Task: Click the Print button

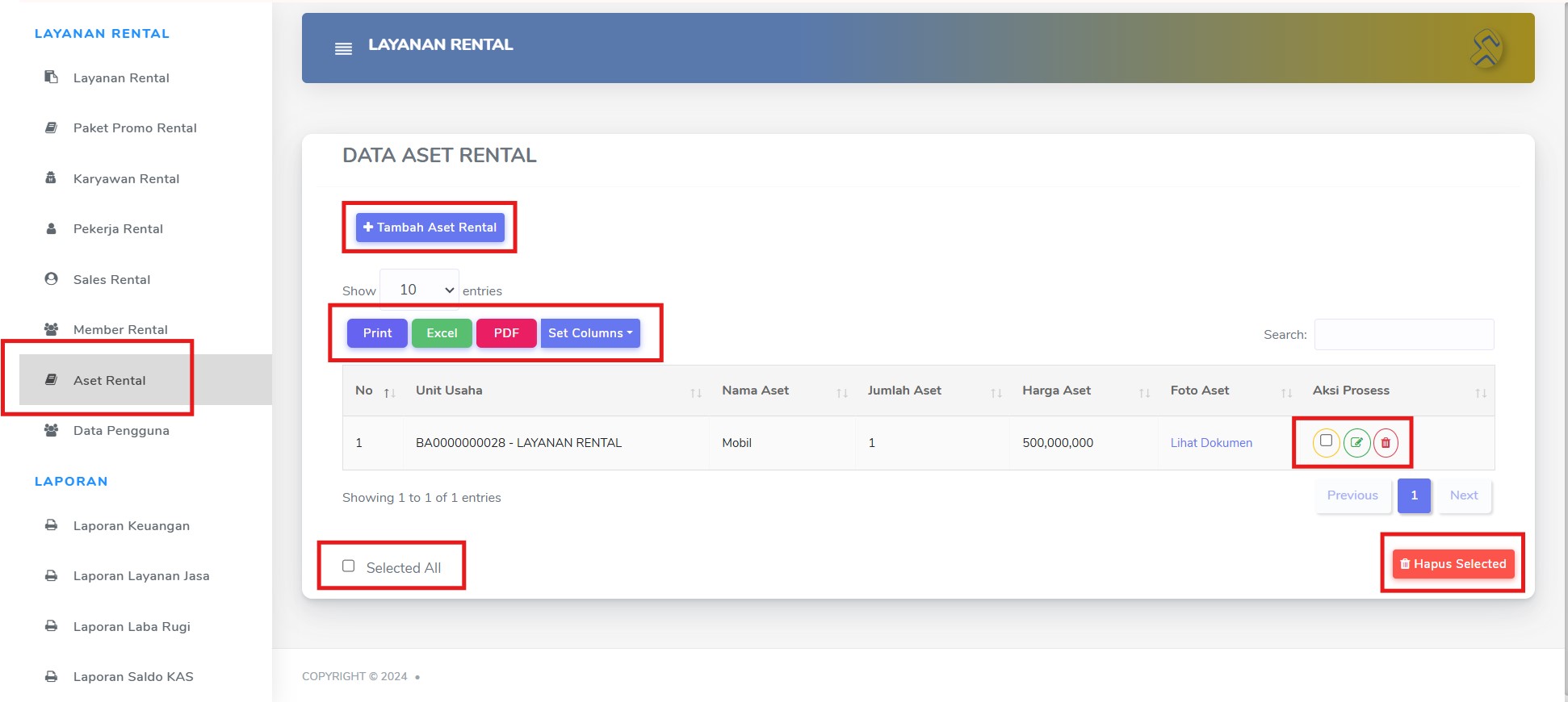Action: (377, 332)
